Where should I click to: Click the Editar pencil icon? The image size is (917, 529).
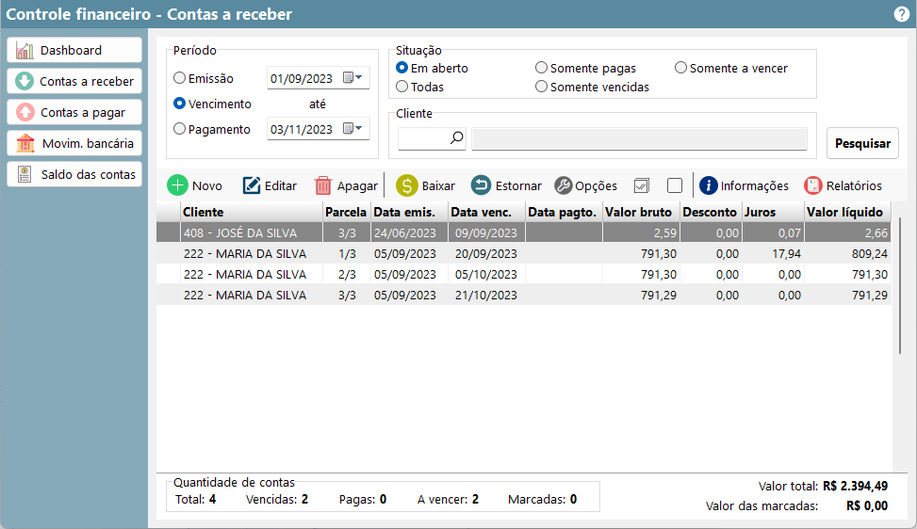[x=252, y=186]
